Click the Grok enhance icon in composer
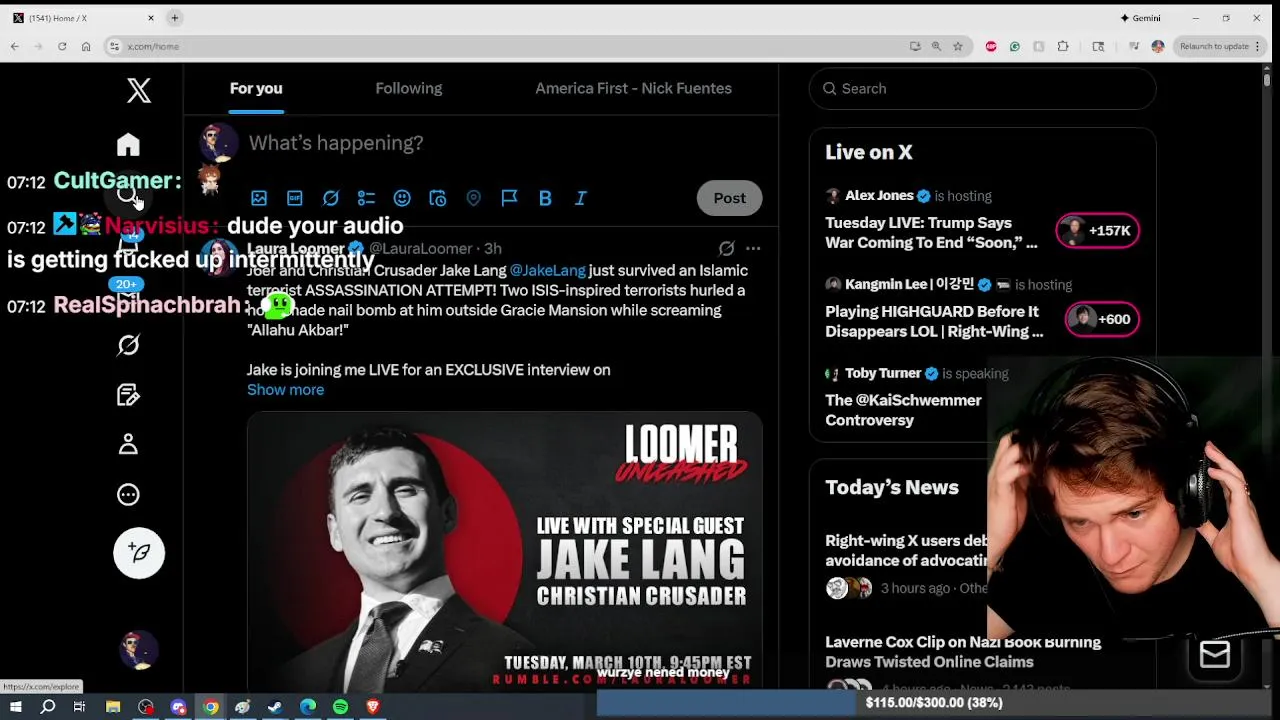Viewport: 1280px width, 720px height. pyautogui.click(x=331, y=198)
